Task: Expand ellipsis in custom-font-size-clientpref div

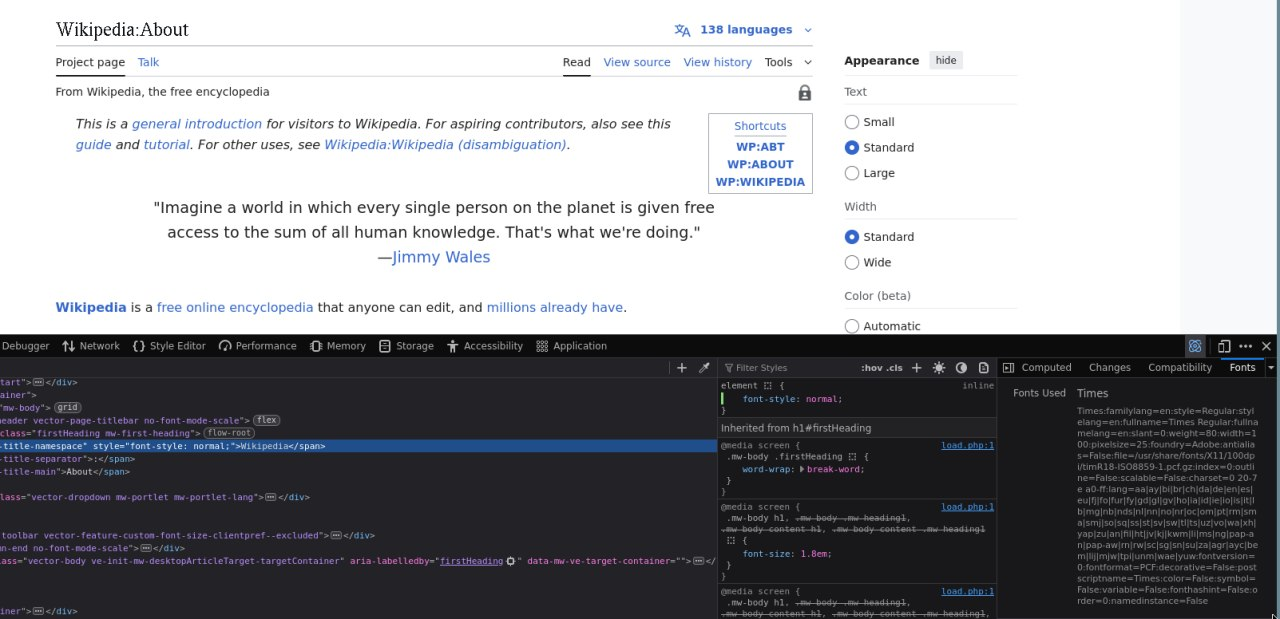Action: point(336,536)
